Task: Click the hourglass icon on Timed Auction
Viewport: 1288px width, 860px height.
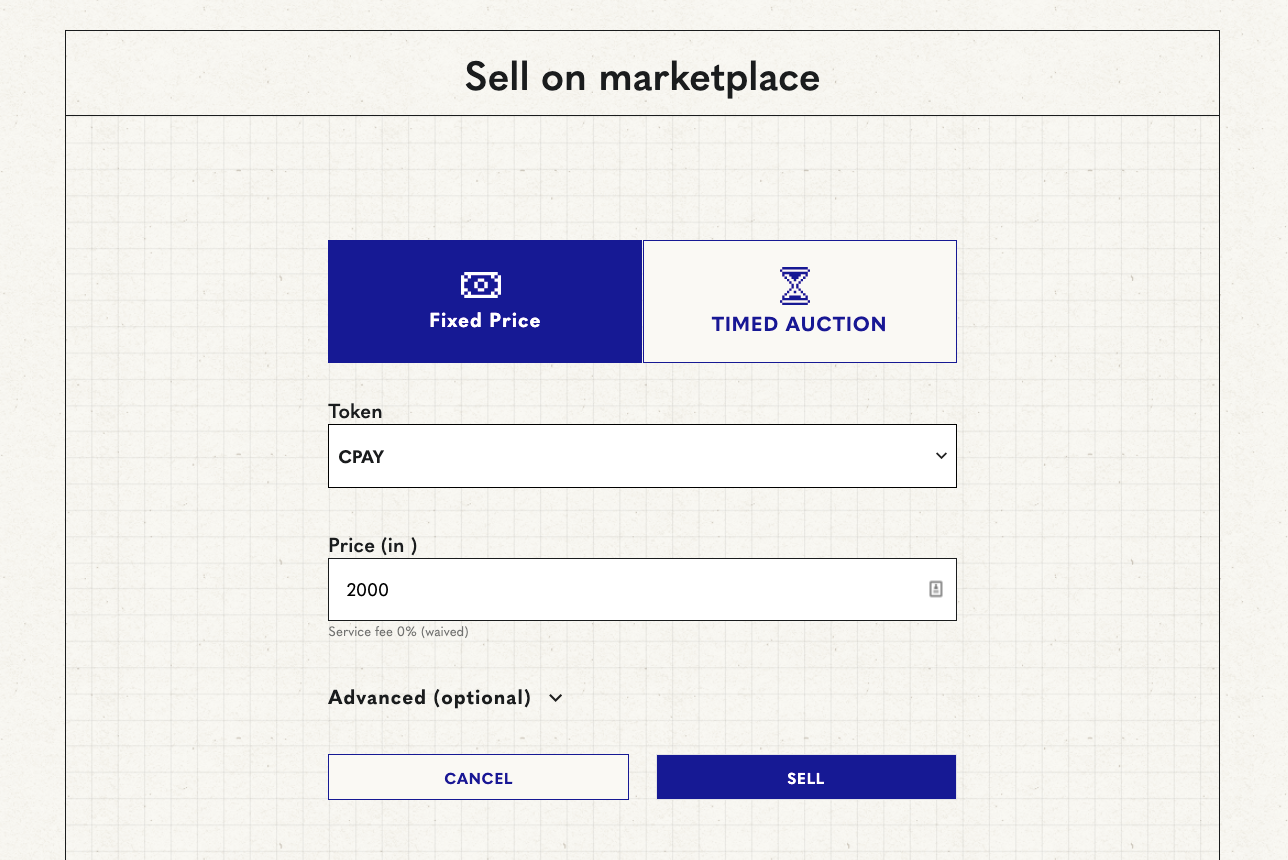Action: [x=795, y=286]
